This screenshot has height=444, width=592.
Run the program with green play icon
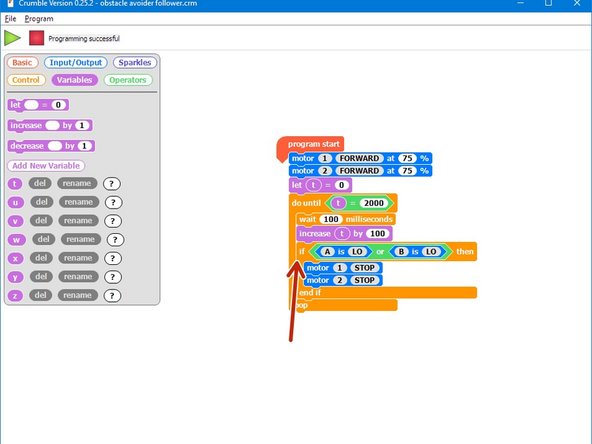pos(12,38)
